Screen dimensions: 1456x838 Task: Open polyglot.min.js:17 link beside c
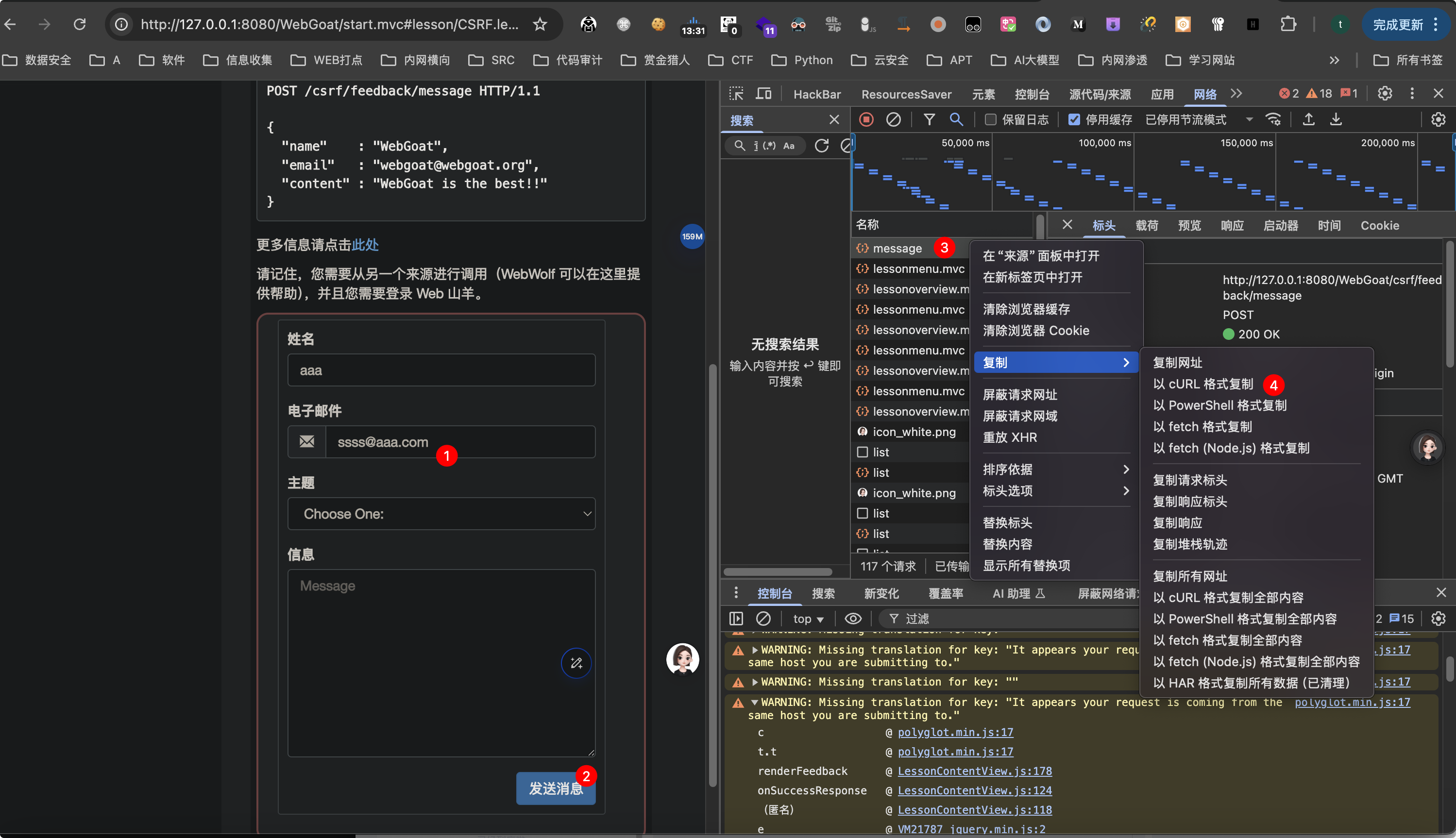pyautogui.click(x=955, y=732)
